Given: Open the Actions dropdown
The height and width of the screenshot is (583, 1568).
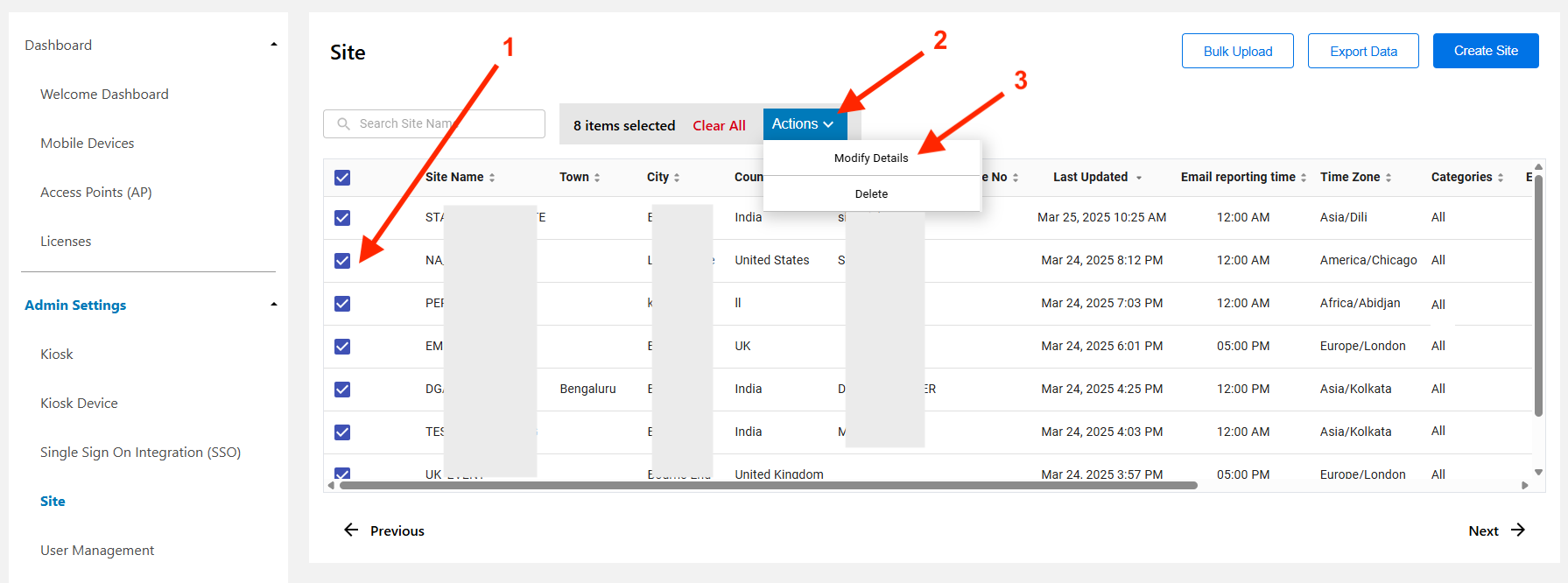Looking at the screenshot, I should click(803, 124).
